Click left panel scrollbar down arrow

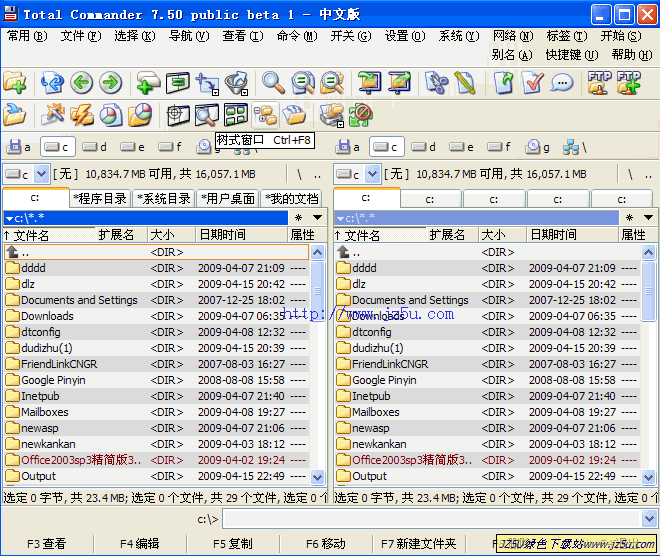tap(318, 477)
